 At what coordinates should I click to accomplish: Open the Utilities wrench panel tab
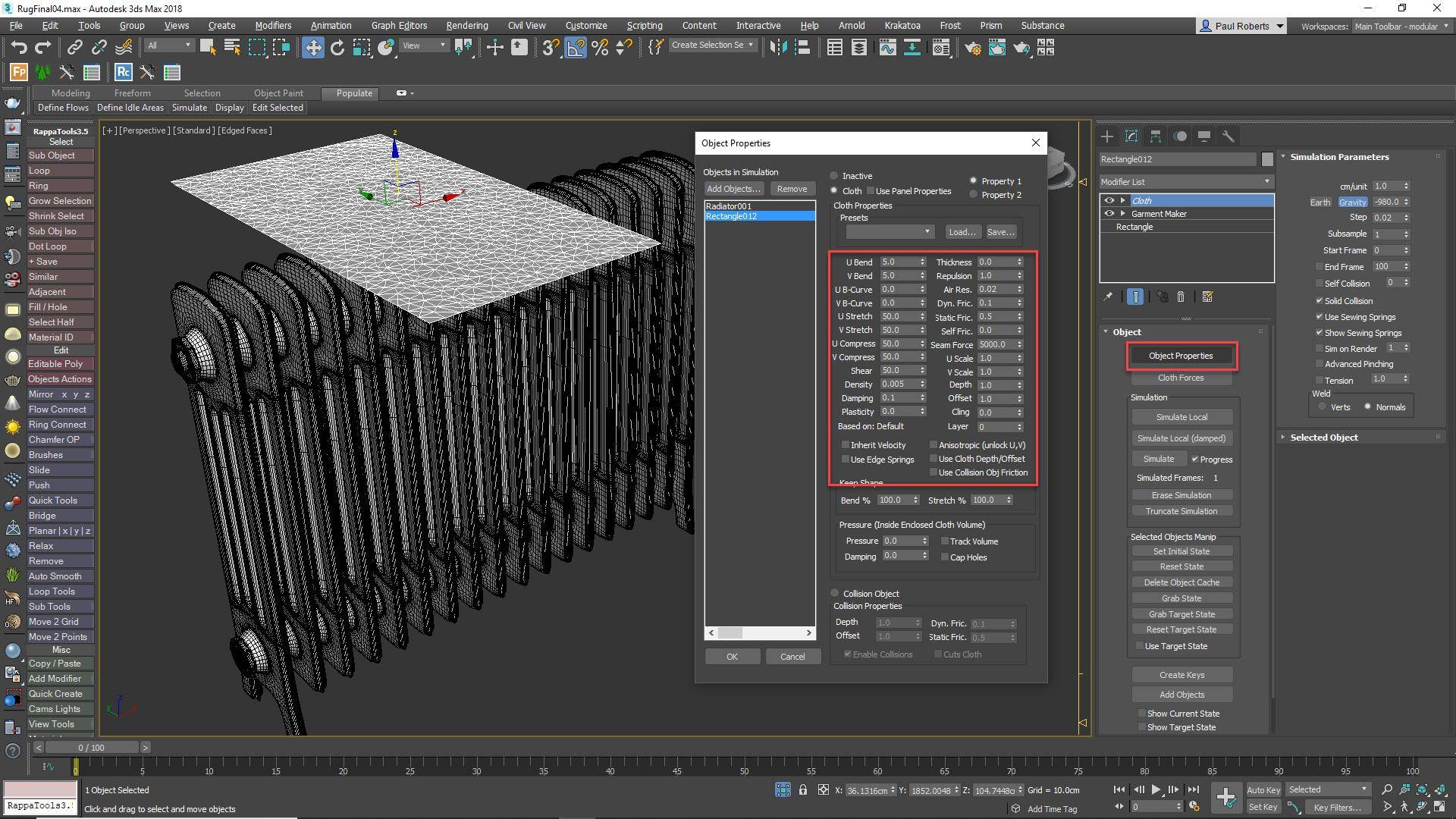point(1228,136)
